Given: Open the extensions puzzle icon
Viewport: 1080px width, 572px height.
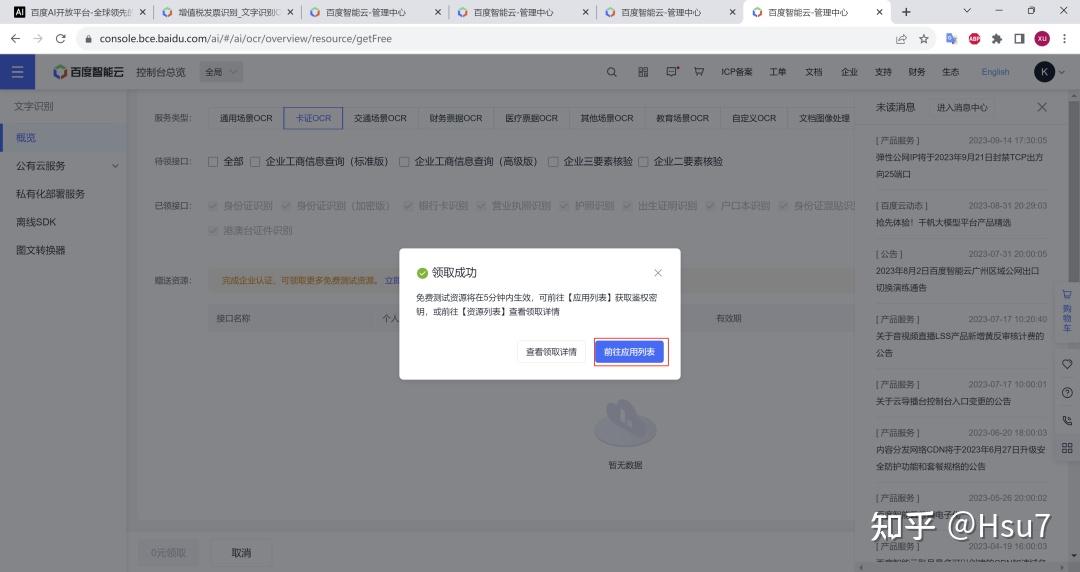Looking at the screenshot, I should click(997, 39).
